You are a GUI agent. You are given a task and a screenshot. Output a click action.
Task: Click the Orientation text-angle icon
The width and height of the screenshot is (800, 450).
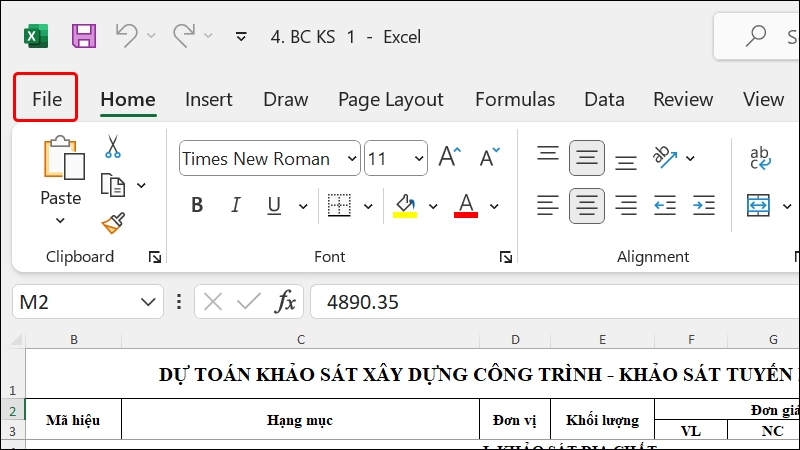pyautogui.click(x=665, y=157)
